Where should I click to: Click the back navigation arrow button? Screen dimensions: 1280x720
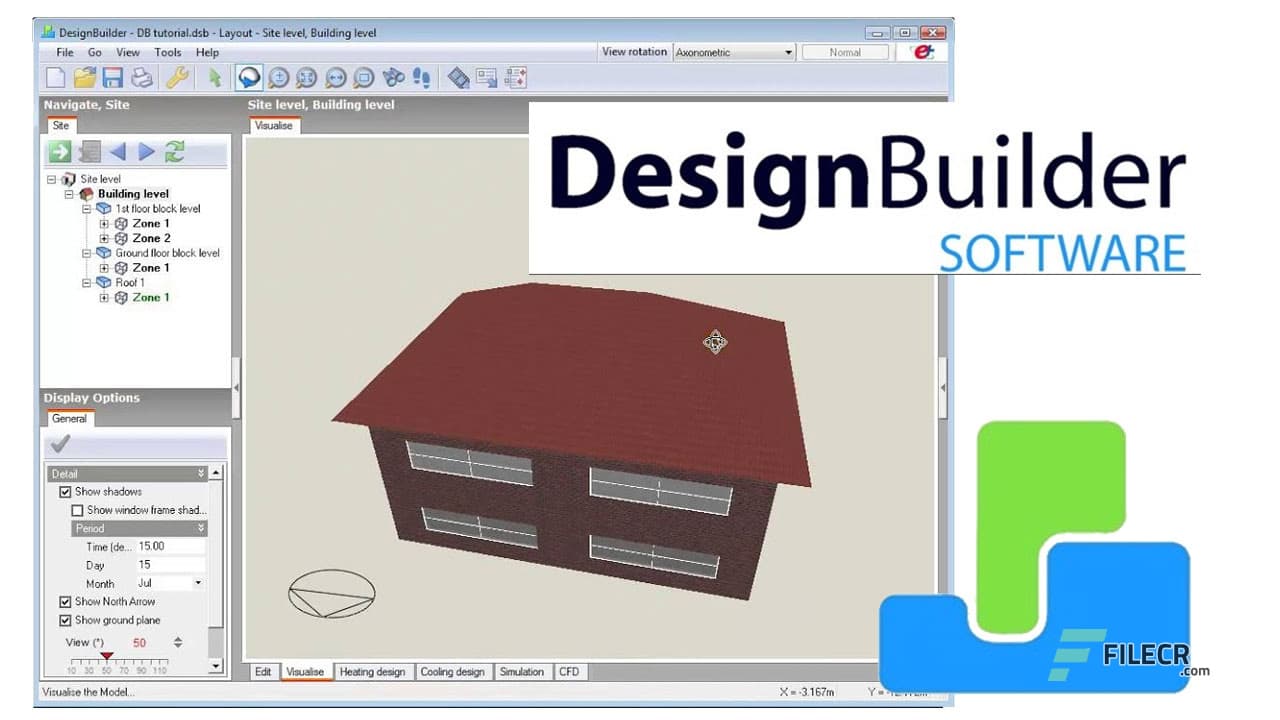(118, 151)
